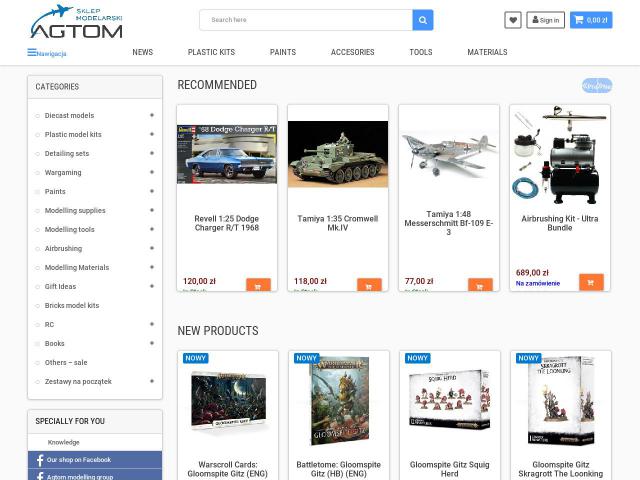Open the Cromwell tank product image

point(338,154)
